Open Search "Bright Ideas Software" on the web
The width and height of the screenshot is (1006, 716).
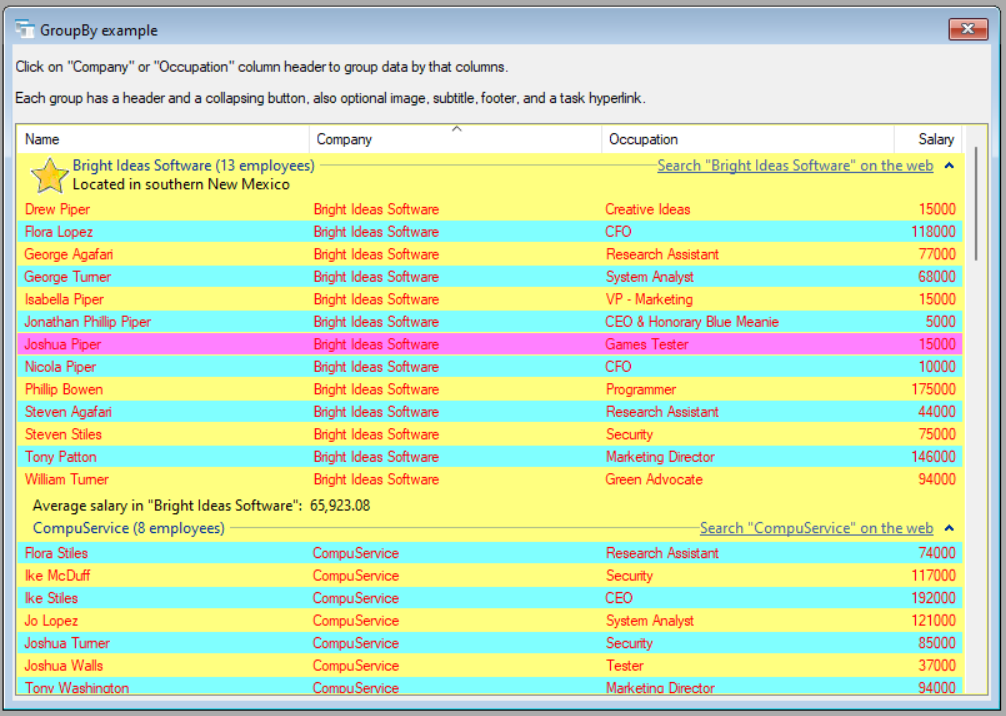pos(795,166)
